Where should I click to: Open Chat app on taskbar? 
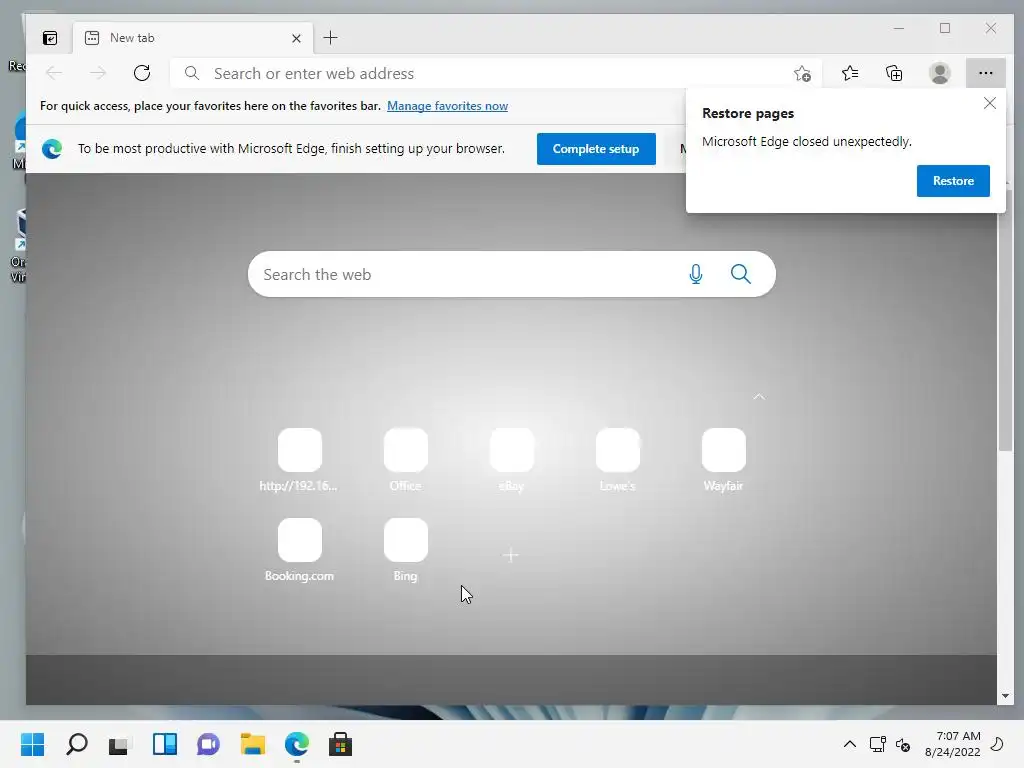208,744
